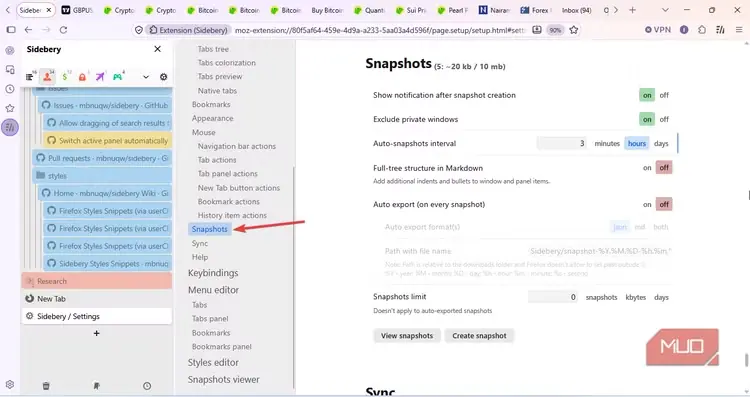Open bookmarks star in the browser sidebar strip
This screenshot has height=397, width=750.
10,108
